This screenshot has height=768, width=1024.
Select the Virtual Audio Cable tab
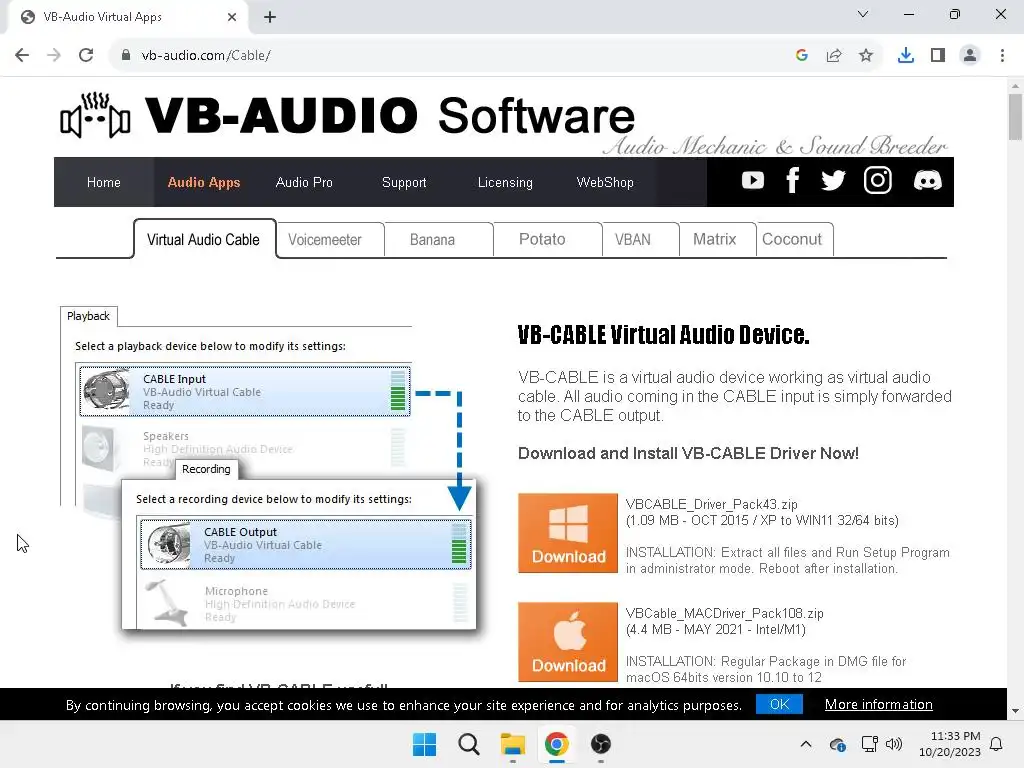point(204,239)
